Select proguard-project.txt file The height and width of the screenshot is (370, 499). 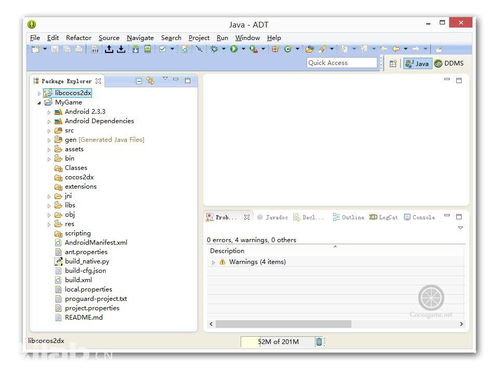click(x=91, y=299)
